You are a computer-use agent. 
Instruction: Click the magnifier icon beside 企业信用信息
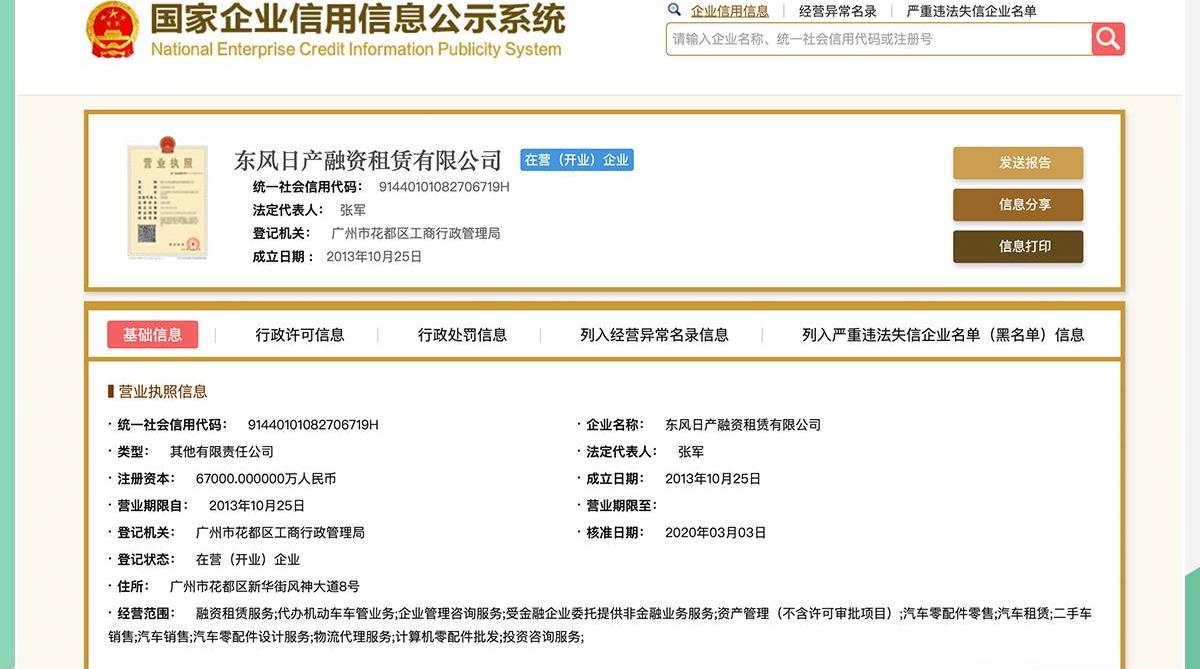[x=675, y=10]
